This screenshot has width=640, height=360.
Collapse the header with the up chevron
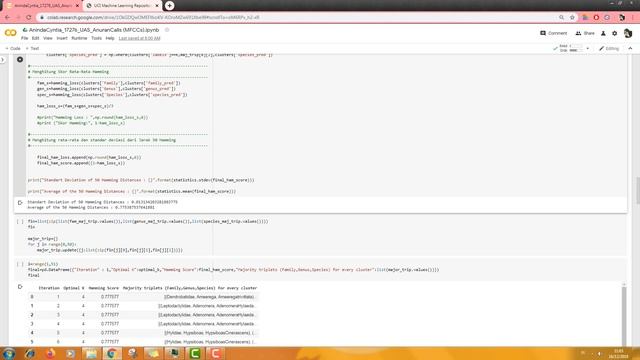630,48
